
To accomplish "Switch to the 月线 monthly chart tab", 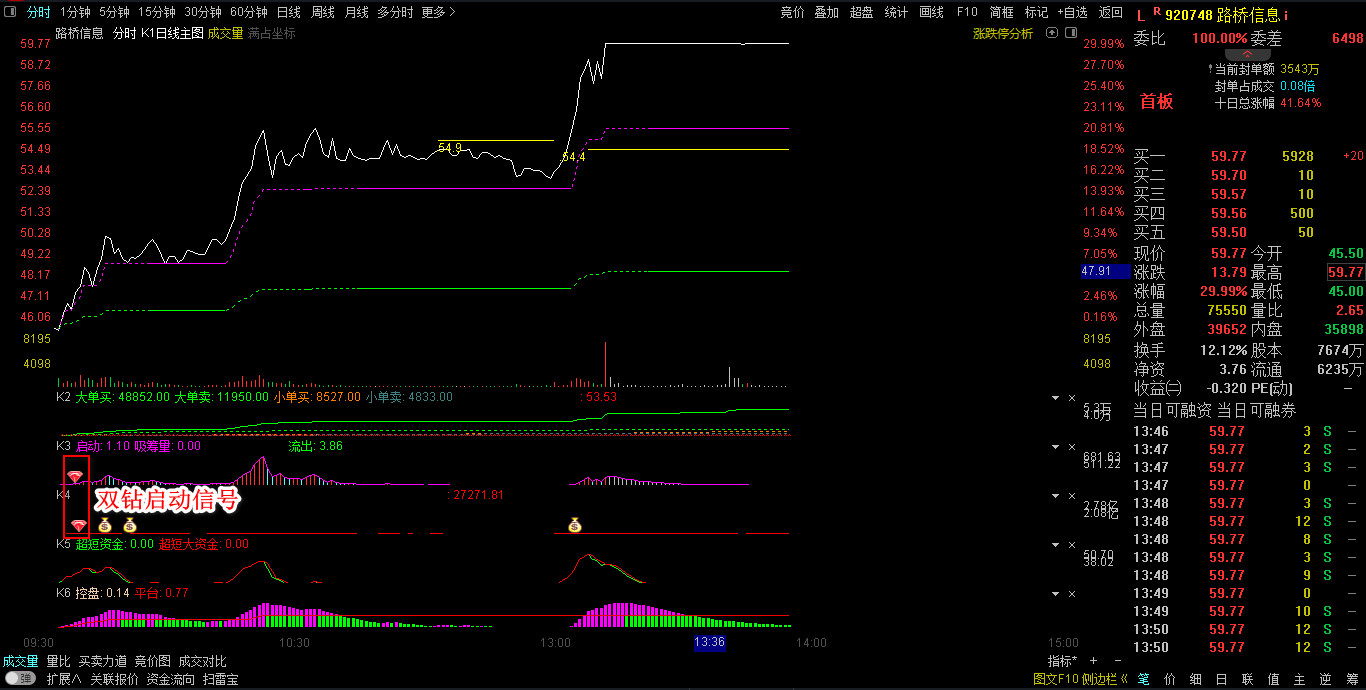I will pos(356,12).
